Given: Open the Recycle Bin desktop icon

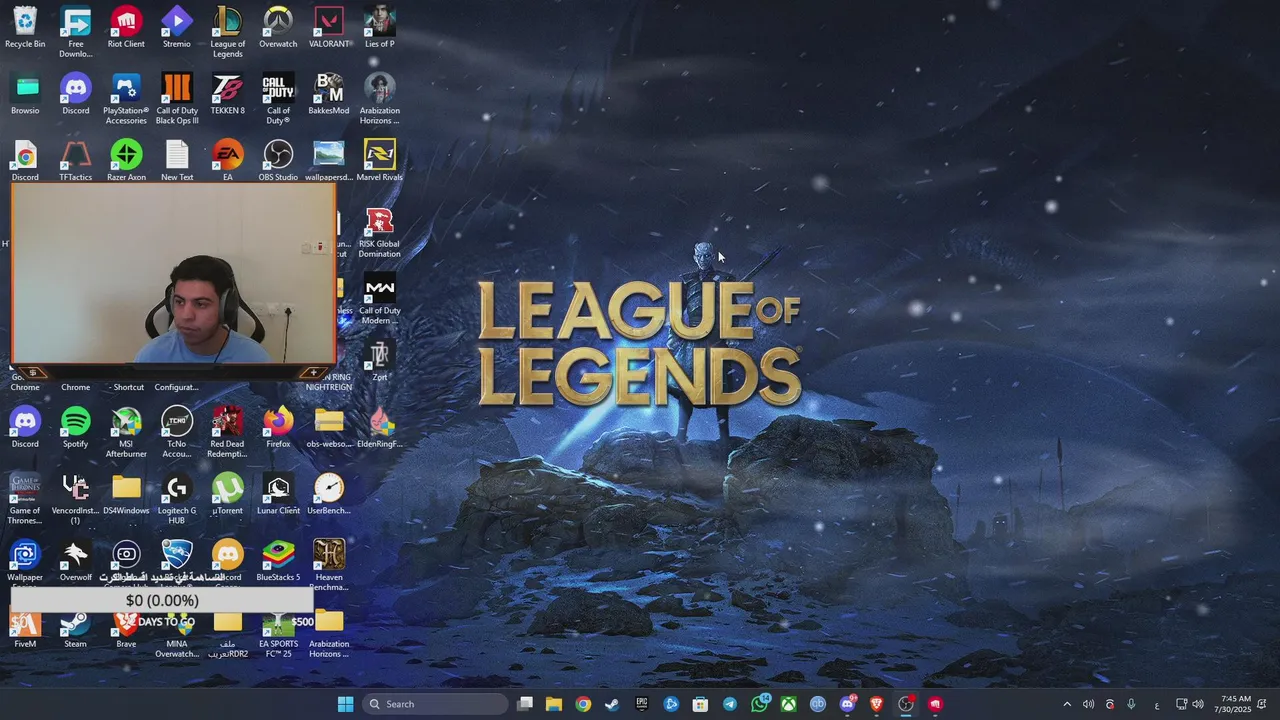Looking at the screenshot, I should tap(25, 27).
